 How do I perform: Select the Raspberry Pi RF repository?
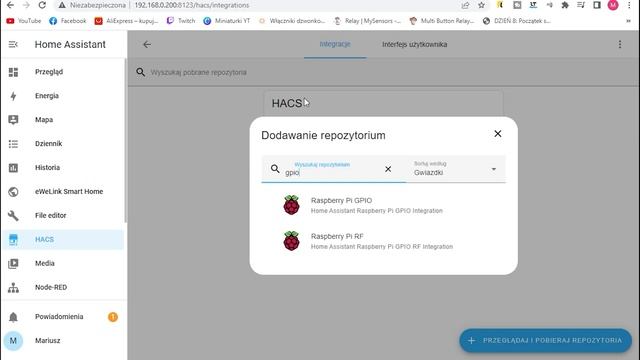(383, 241)
